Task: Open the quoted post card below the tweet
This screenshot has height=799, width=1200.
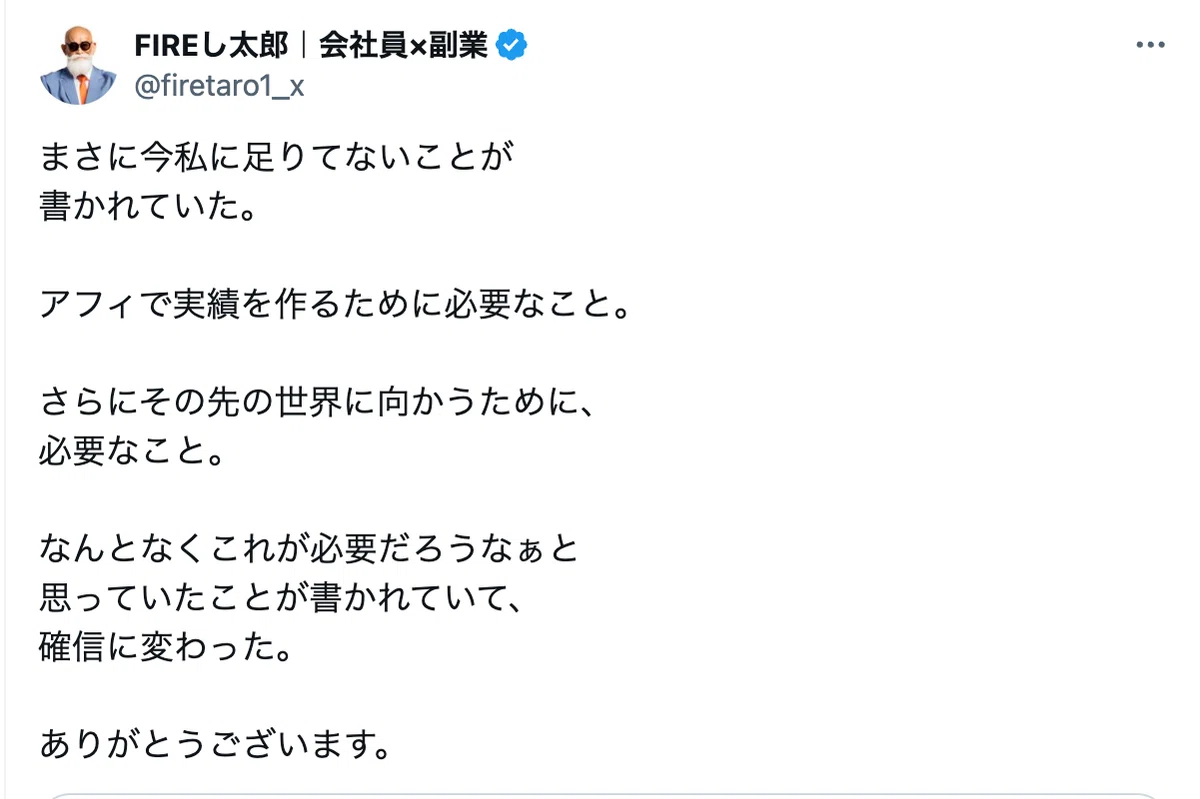Action: tap(600, 795)
